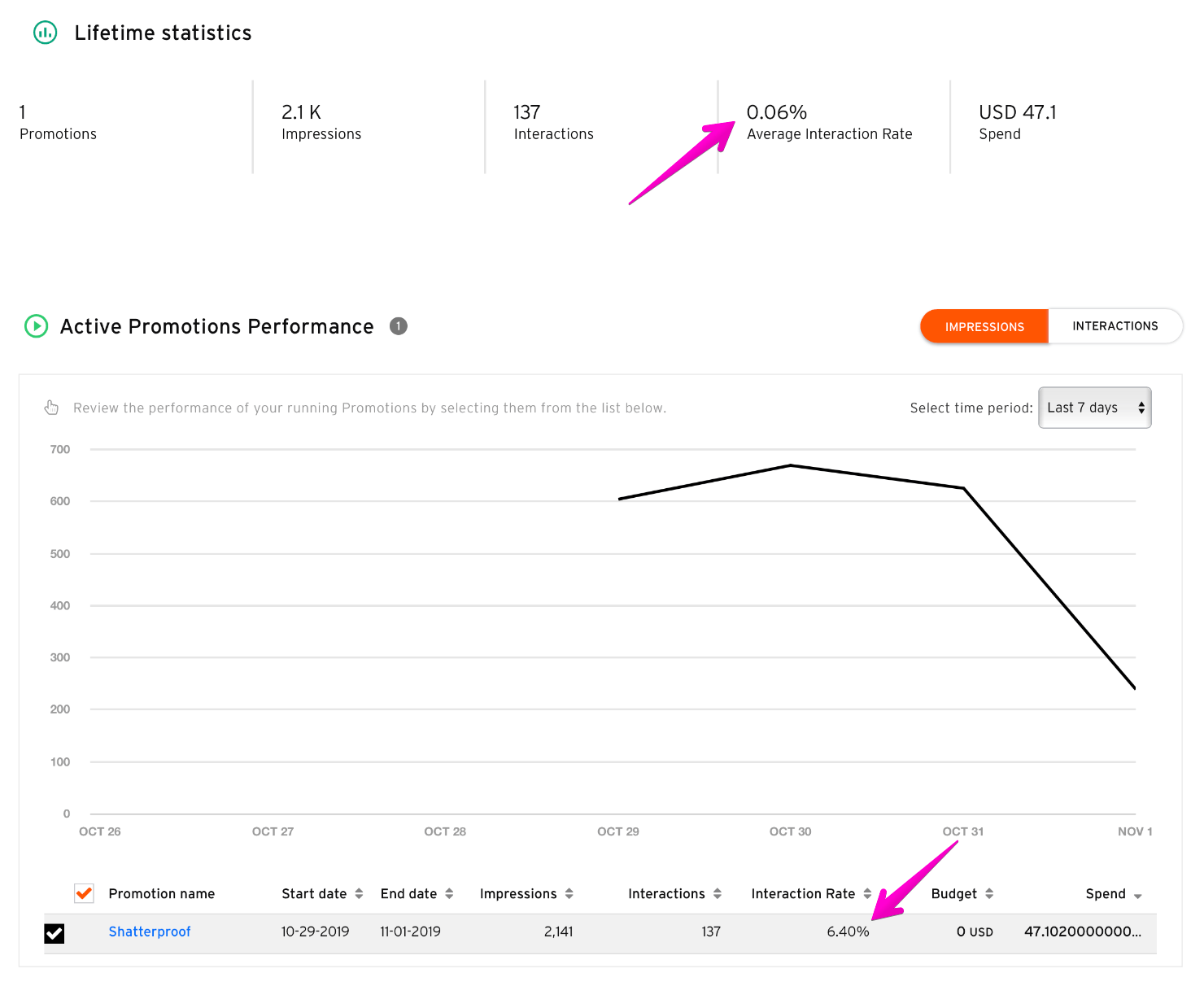This screenshot has height=986, width=1204.
Task: Sort table by End date arrows
Action: pos(449,894)
